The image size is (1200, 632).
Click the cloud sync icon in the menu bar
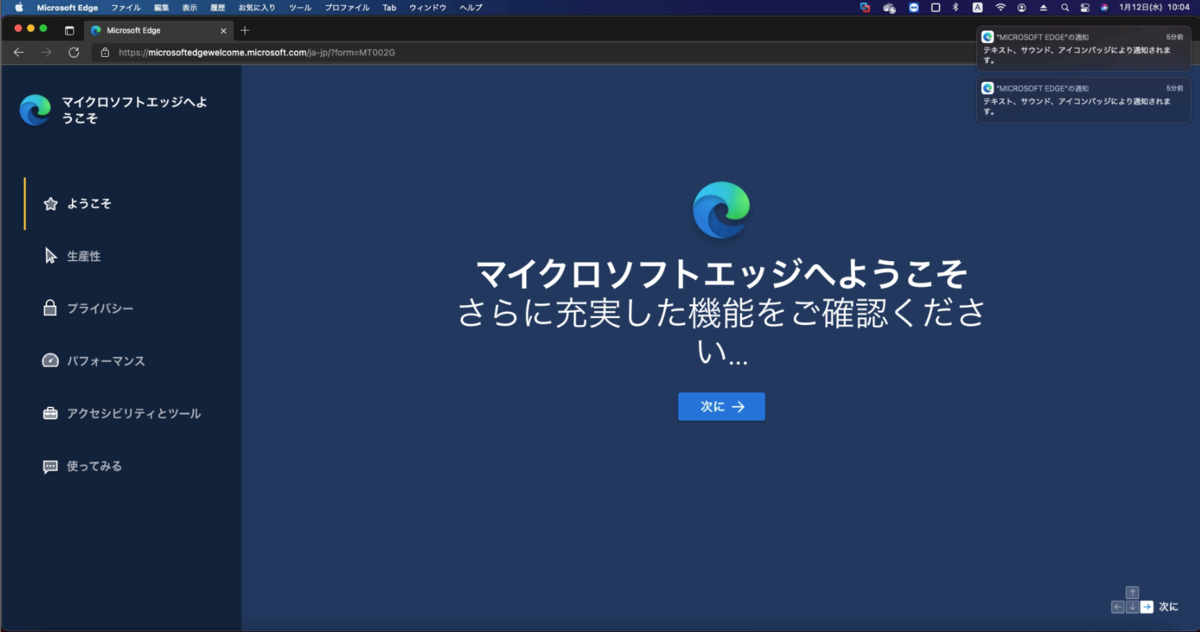(889, 7)
